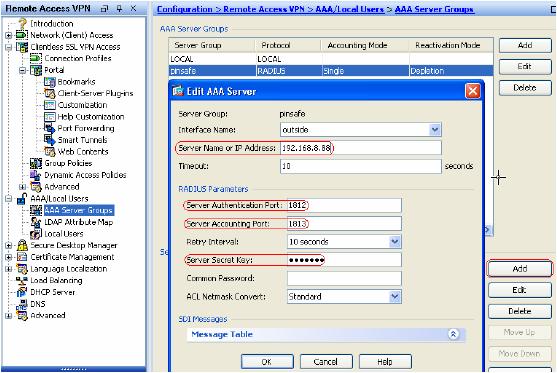Open the ACL Netmask Convert dropdown
This screenshot has width=557, height=373.
tap(395, 297)
